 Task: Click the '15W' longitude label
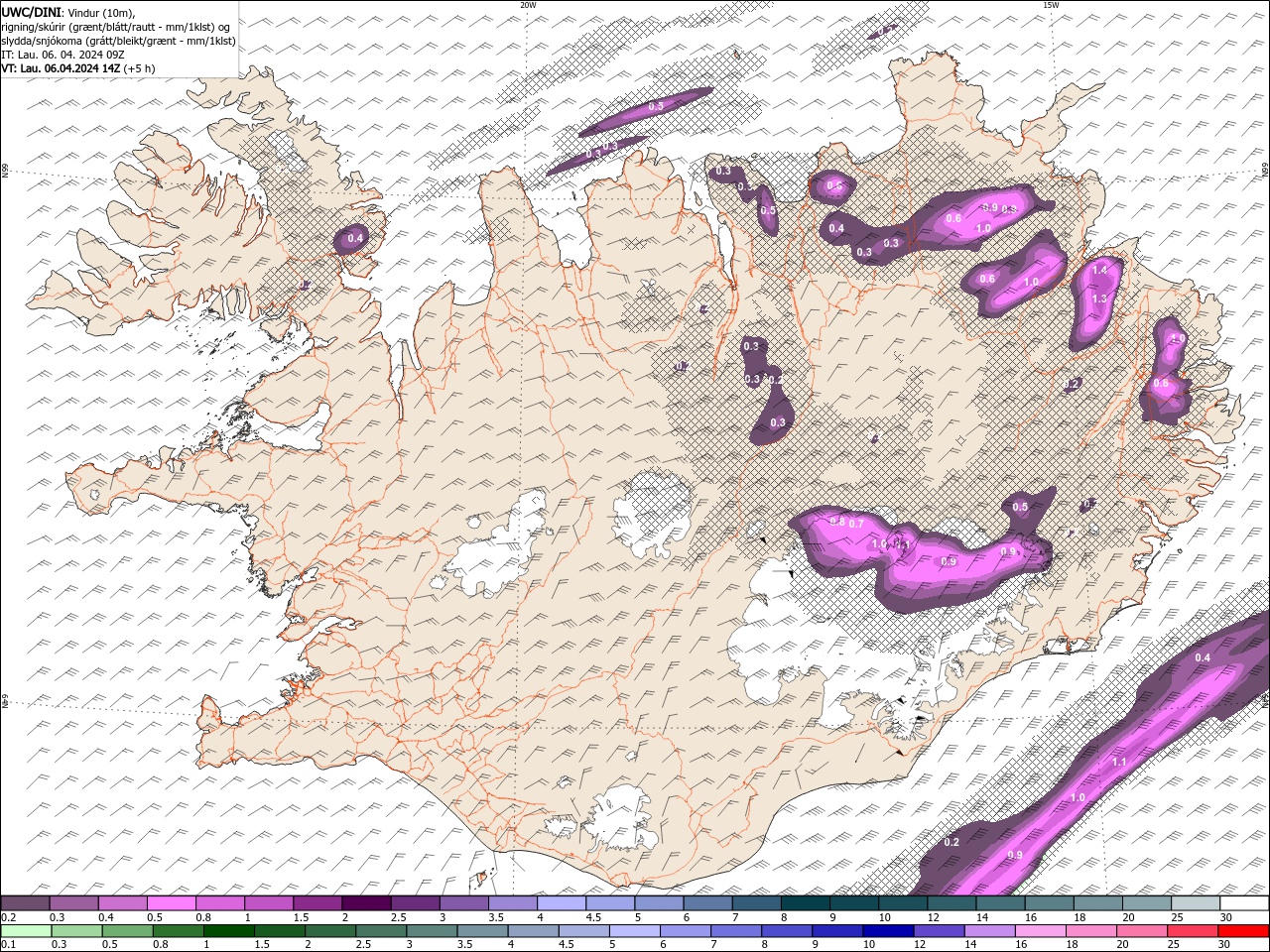(x=1051, y=5)
